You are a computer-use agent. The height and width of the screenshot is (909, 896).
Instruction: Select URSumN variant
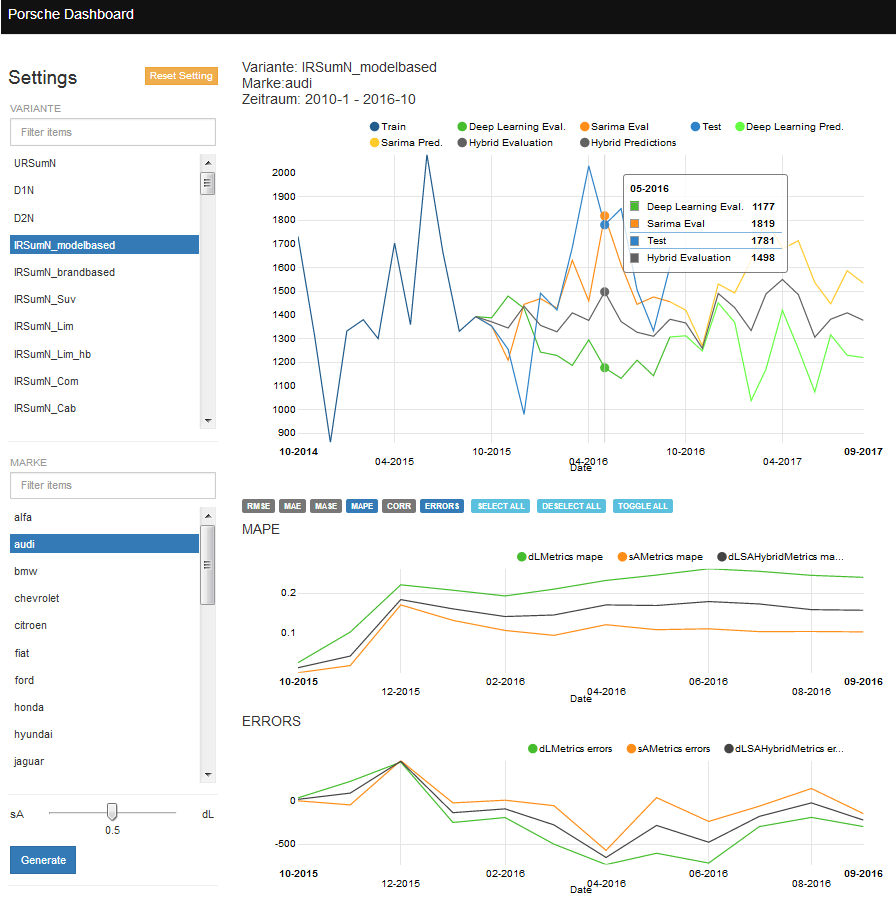pos(104,163)
